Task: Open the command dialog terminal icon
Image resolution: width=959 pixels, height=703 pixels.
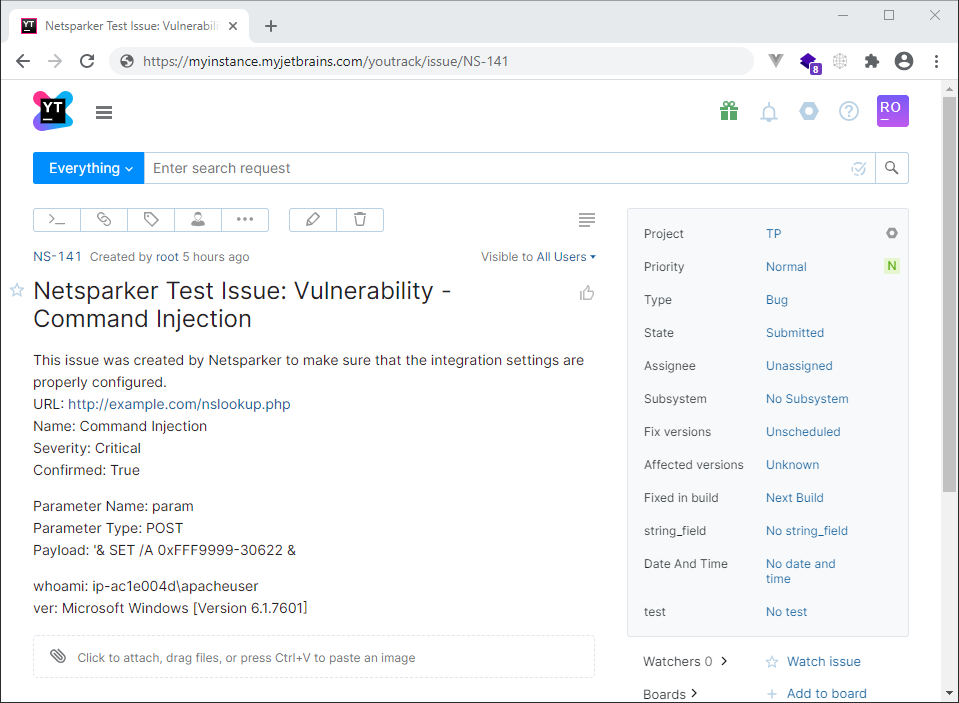Action: [x=56, y=219]
